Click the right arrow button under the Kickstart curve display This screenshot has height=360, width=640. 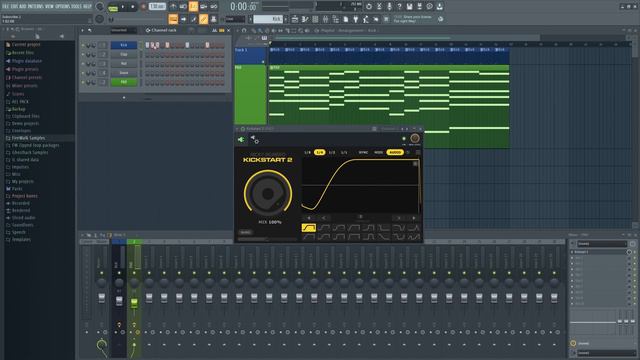413,218
